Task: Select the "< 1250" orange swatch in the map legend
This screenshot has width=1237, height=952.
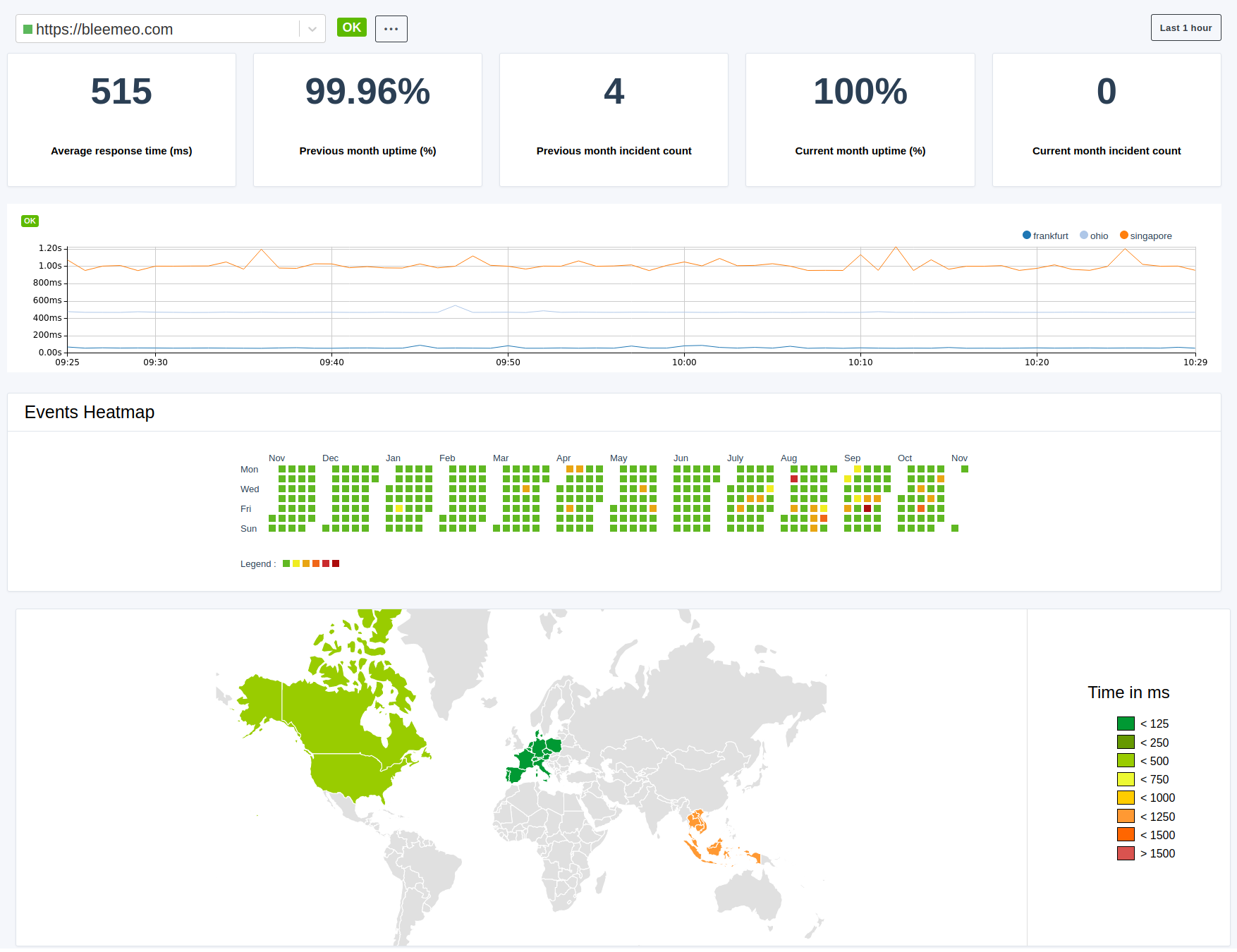Action: [x=1126, y=816]
